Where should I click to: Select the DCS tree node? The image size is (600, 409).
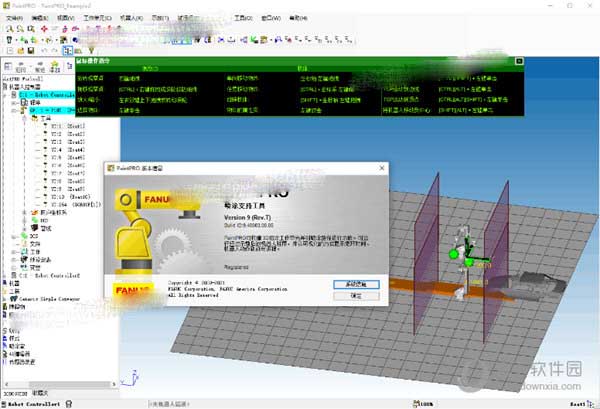pos(34,236)
